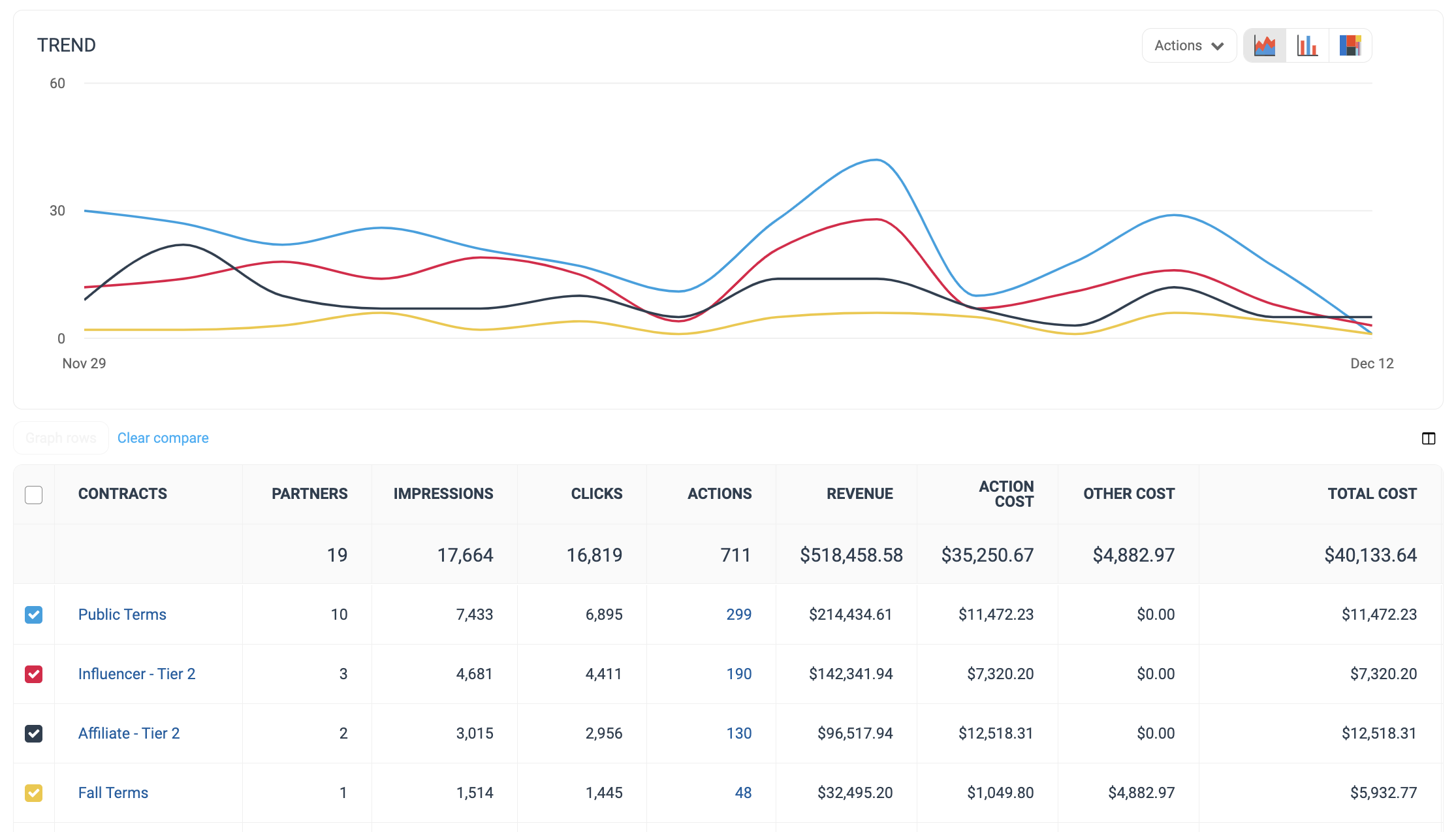This screenshot has height=832, width=1456.
Task: Sort by the IMPRESSIONS column header
Action: coord(443,494)
